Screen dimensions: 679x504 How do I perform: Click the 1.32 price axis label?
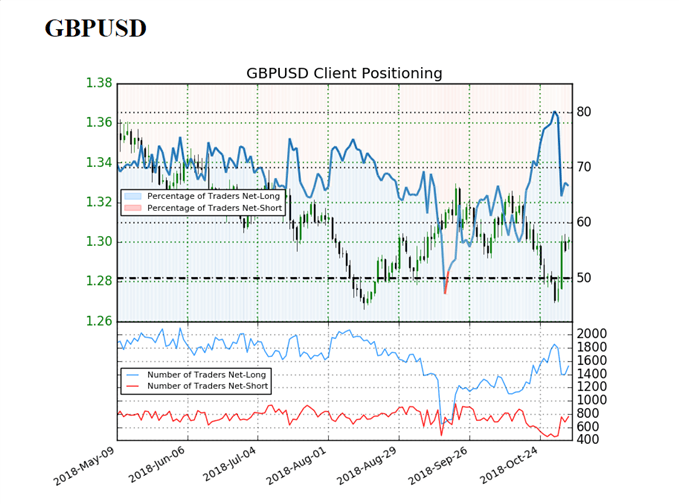99,202
